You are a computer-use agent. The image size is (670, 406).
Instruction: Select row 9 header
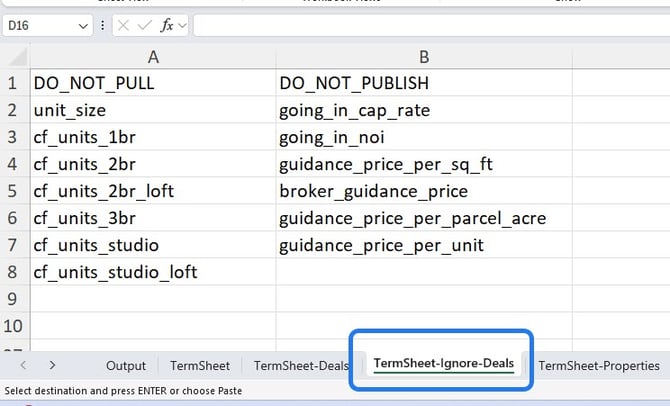click(13, 298)
